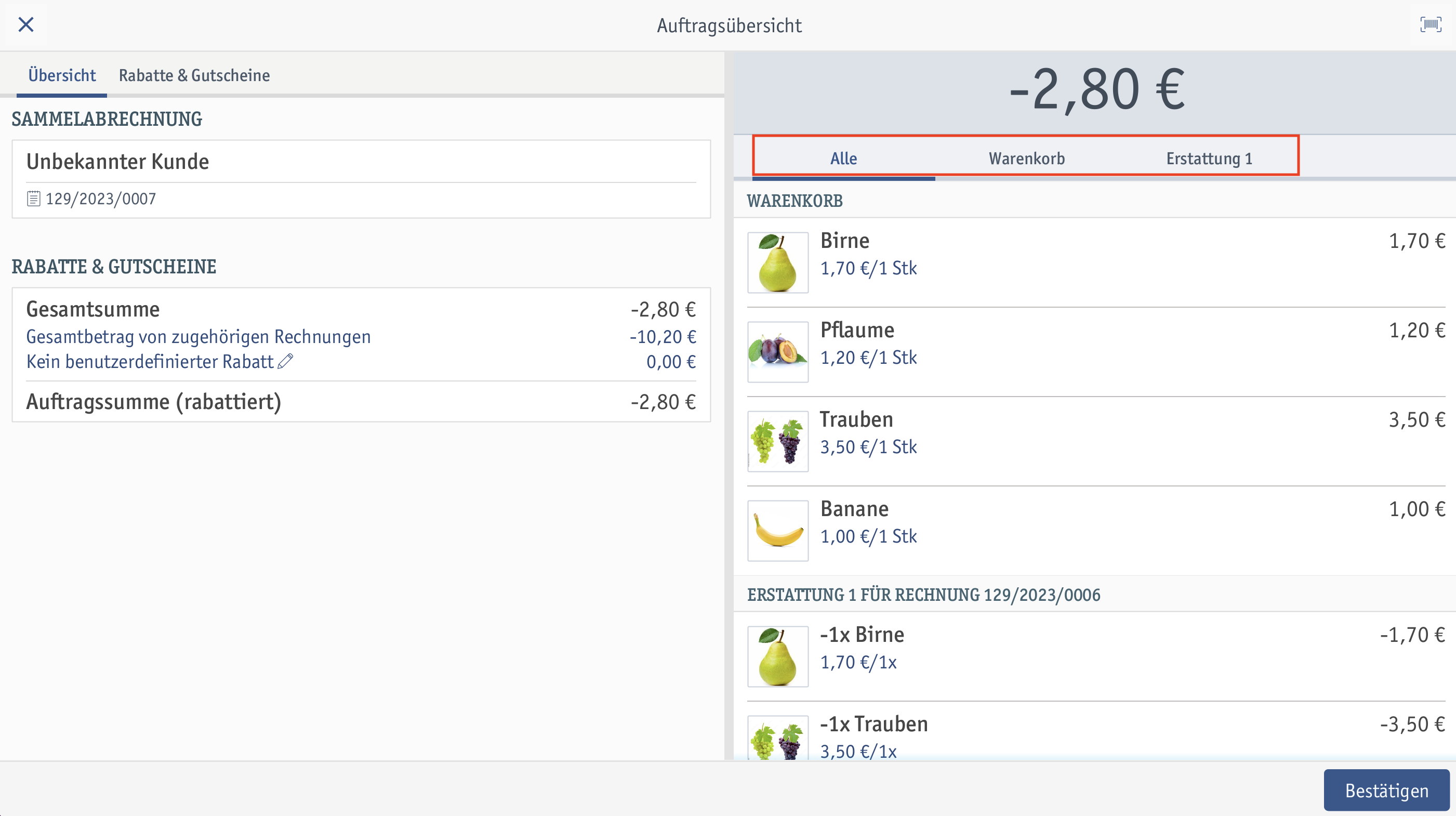
Task: Click the Birne refund amount -1,70 €
Action: click(x=1412, y=635)
